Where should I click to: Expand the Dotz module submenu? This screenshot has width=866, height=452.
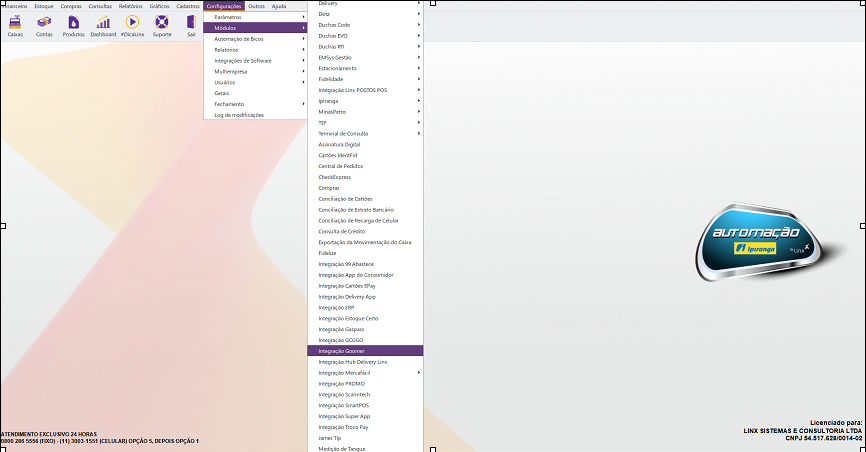(365, 14)
